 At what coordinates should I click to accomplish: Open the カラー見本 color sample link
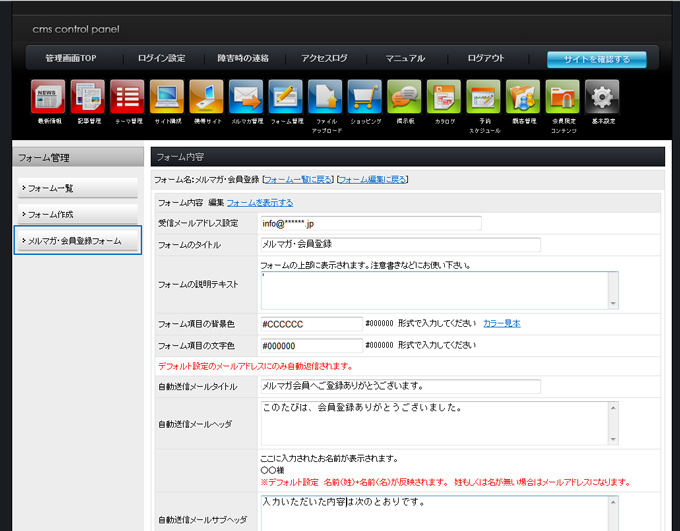click(501, 323)
